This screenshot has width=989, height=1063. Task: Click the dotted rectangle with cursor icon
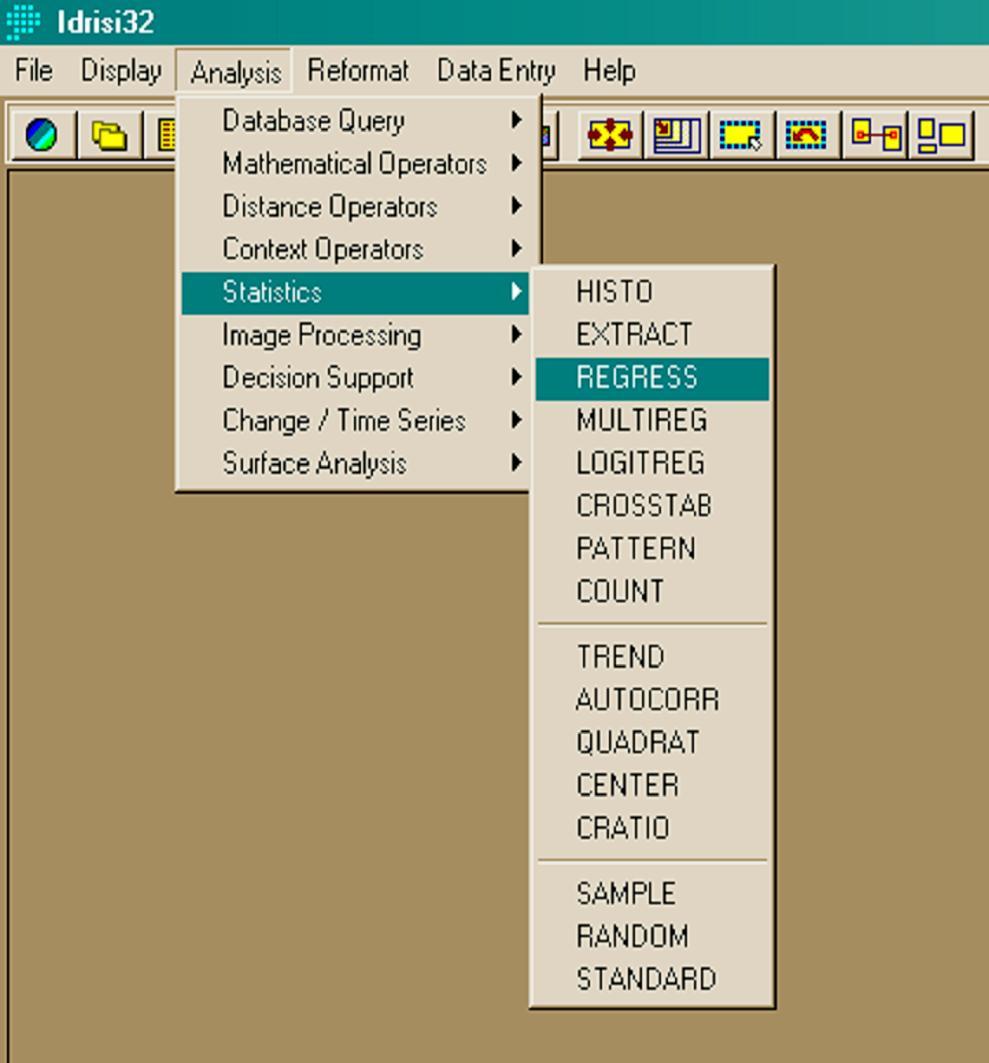point(741,134)
